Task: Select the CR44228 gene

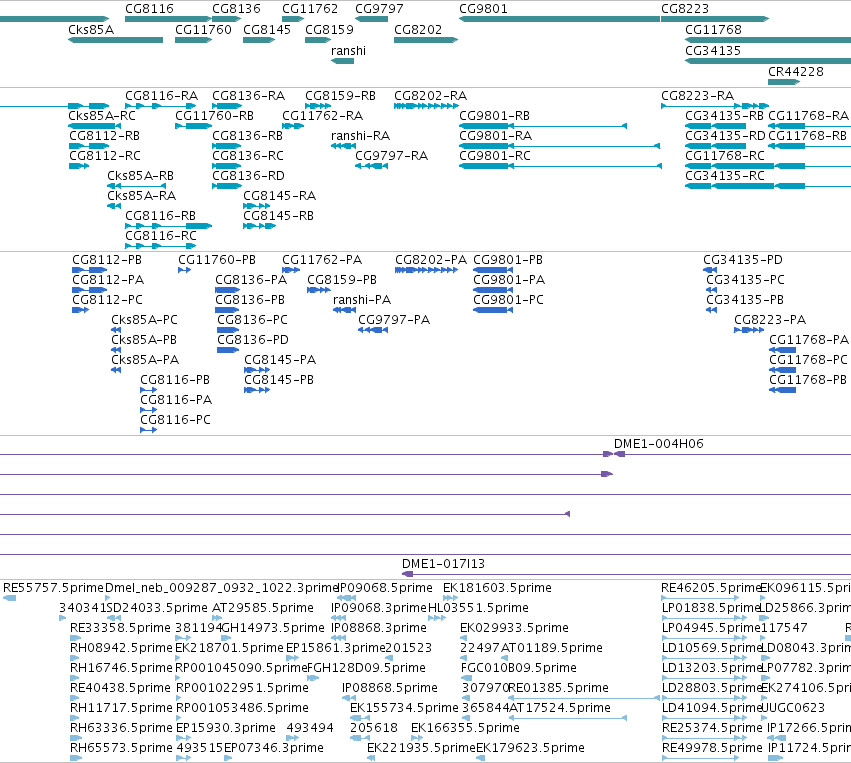Action: (784, 82)
